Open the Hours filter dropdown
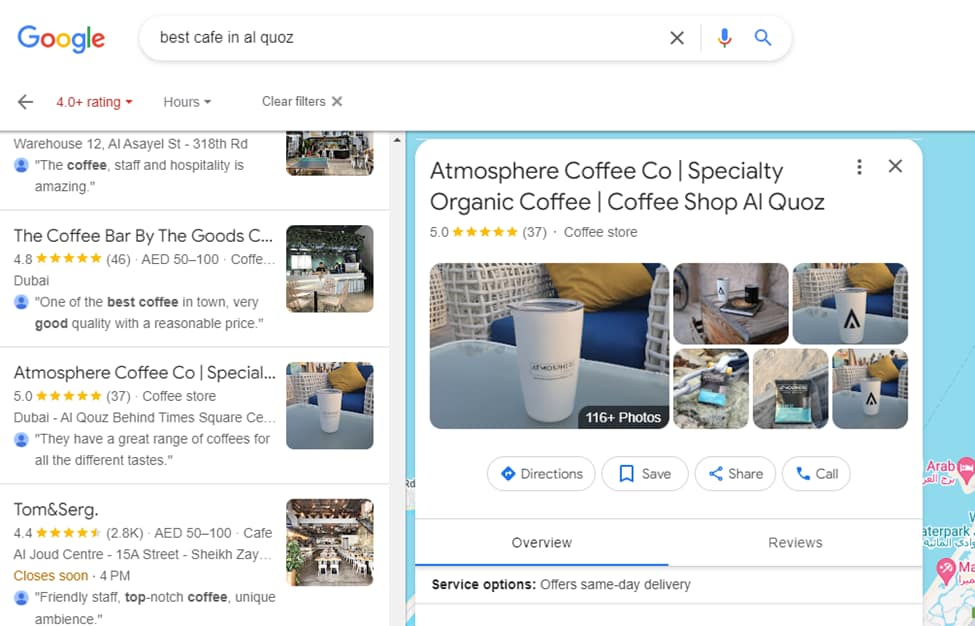The height and width of the screenshot is (626, 975). [x=186, y=101]
